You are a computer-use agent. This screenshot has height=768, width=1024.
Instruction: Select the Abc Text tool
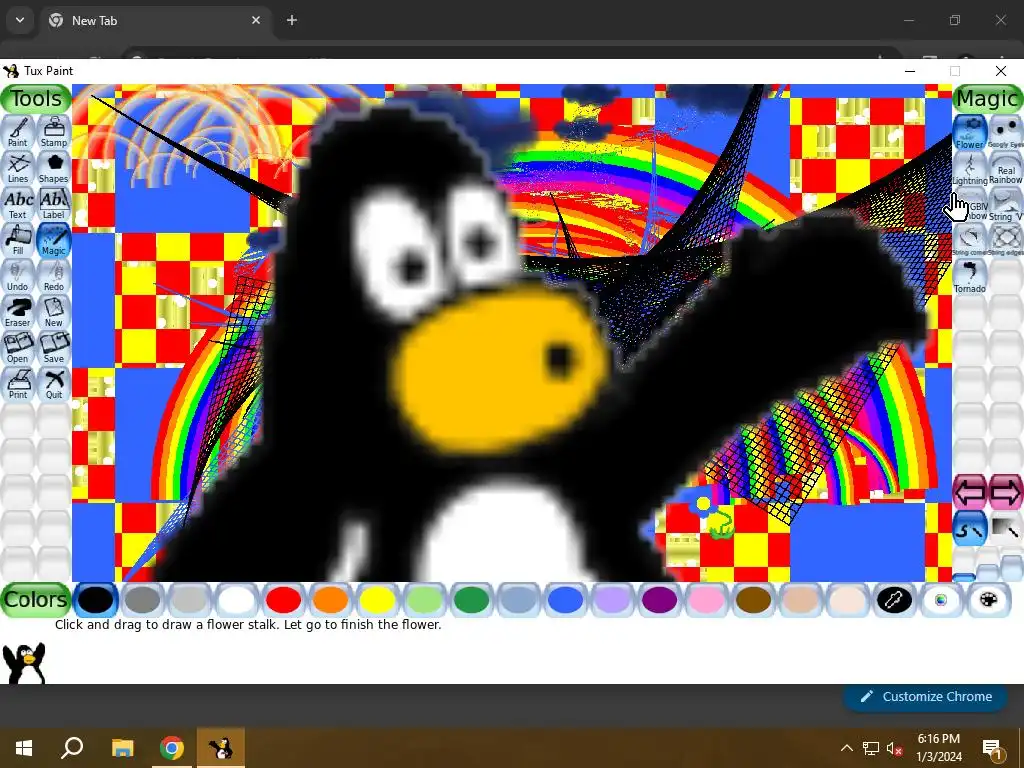[18, 204]
